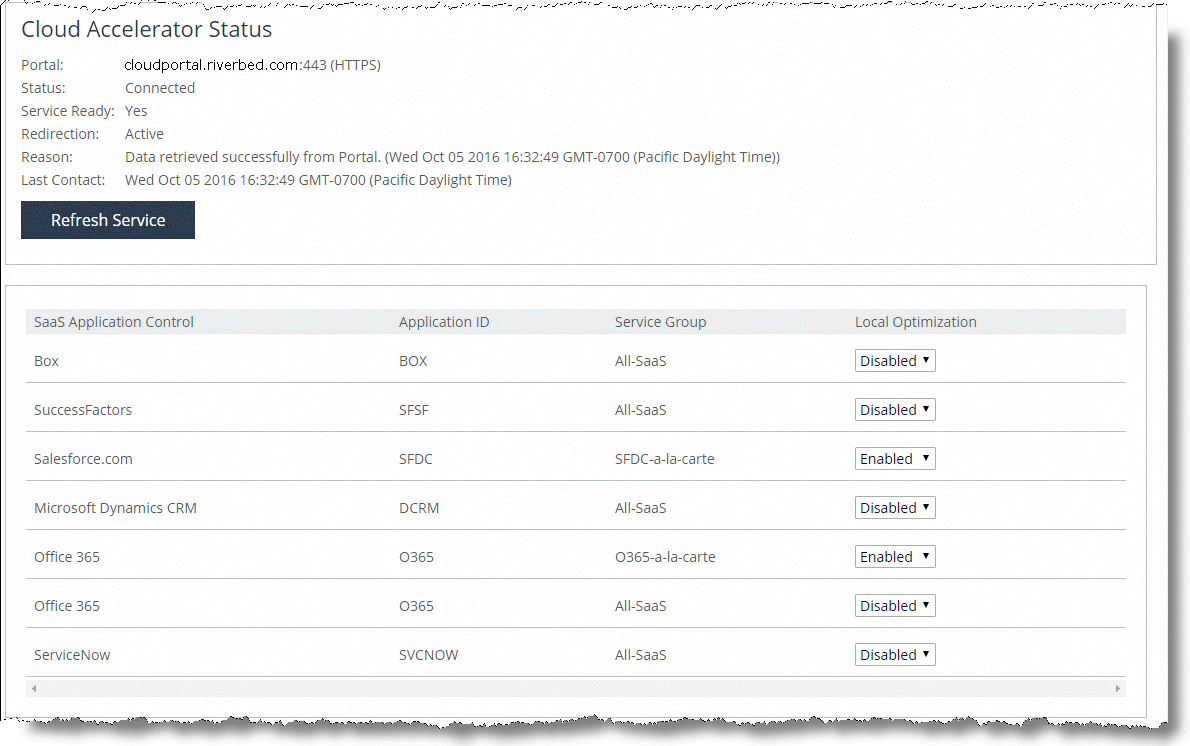This screenshot has width=1190, height=746.
Task: Click the Service Ready Yes value
Action: click(x=136, y=112)
